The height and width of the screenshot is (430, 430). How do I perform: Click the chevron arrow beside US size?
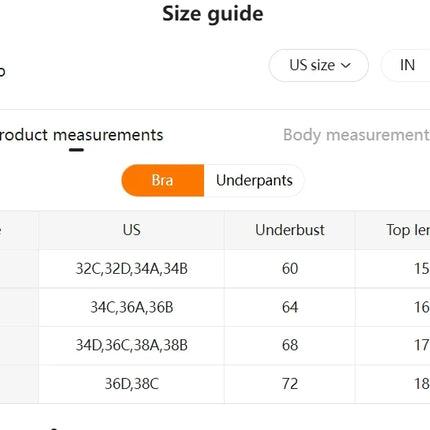coord(346,65)
